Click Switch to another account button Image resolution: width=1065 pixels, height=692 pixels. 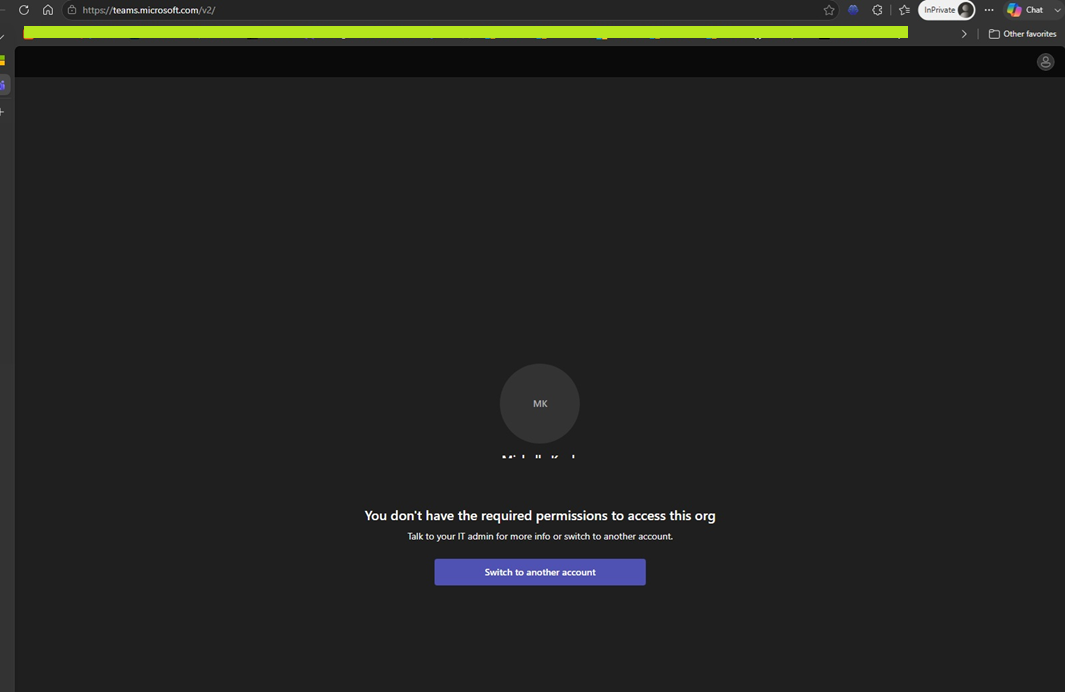540,572
